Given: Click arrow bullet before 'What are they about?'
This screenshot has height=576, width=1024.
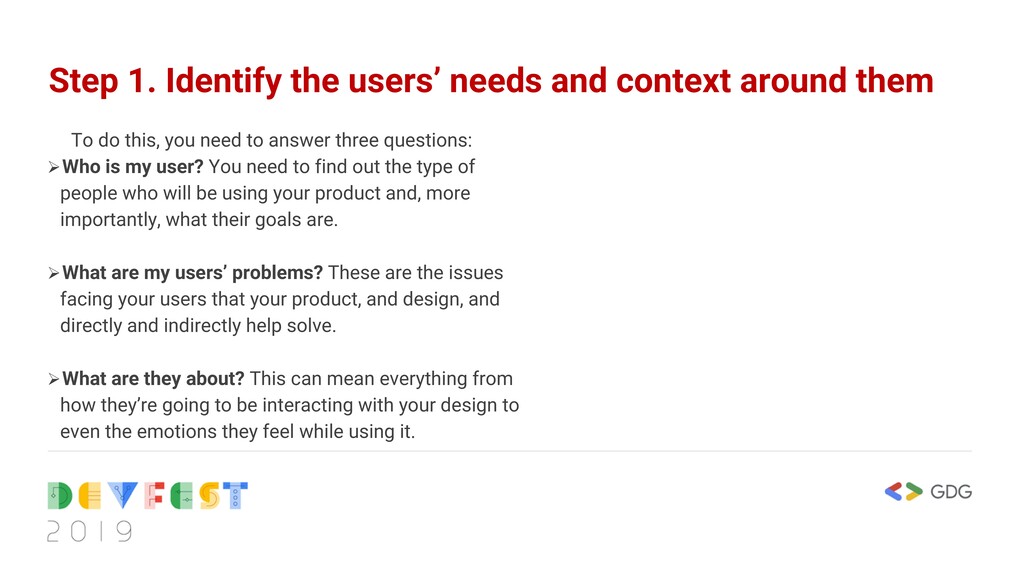Looking at the screenshot, I should pyautogui.click(x=54, y=379).
